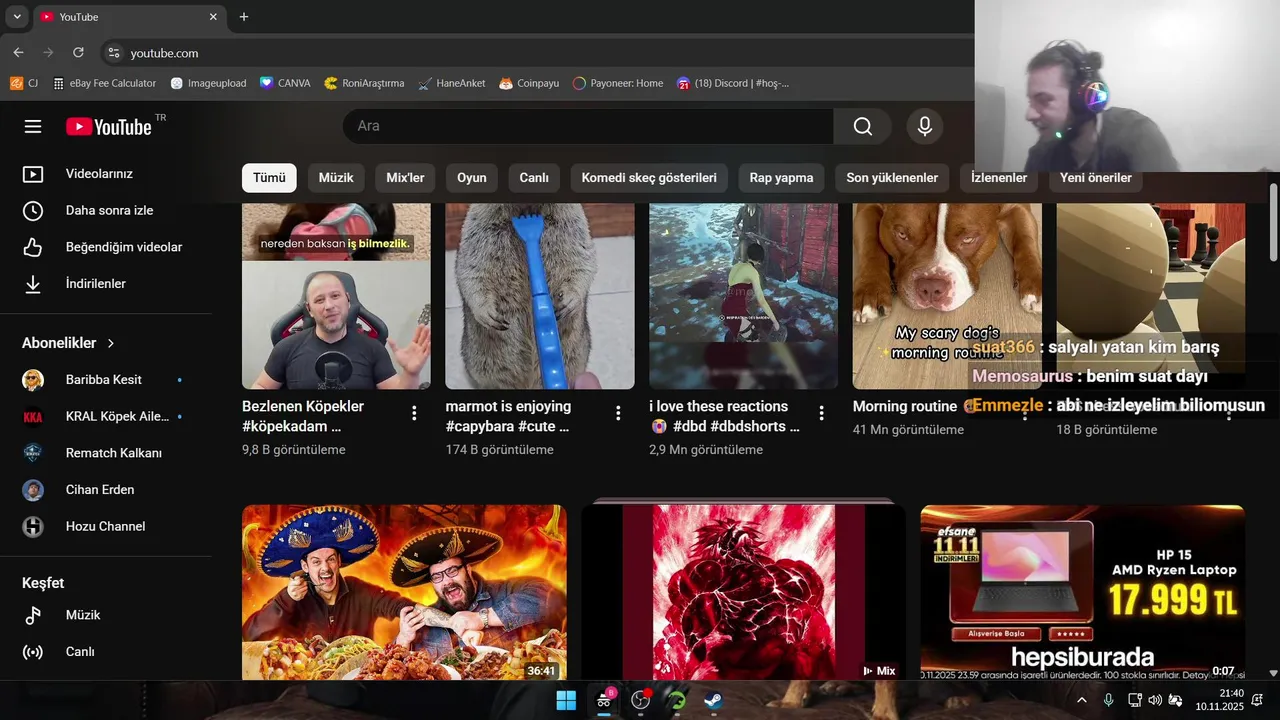Open hepsiburada HP 15 laptop ad

[1082, 592]
